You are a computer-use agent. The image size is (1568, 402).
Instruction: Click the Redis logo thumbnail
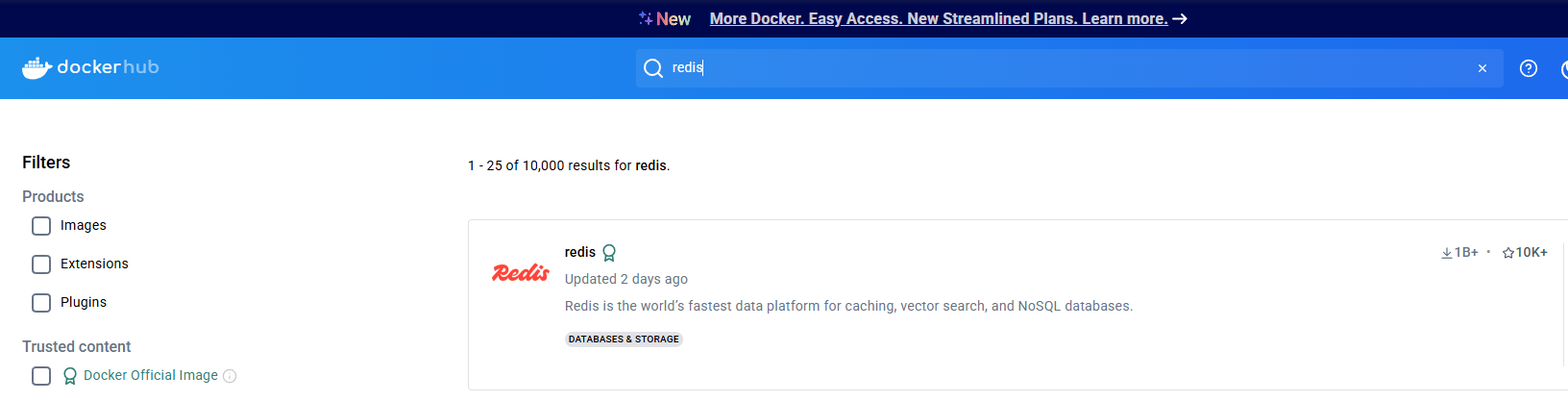521,273
